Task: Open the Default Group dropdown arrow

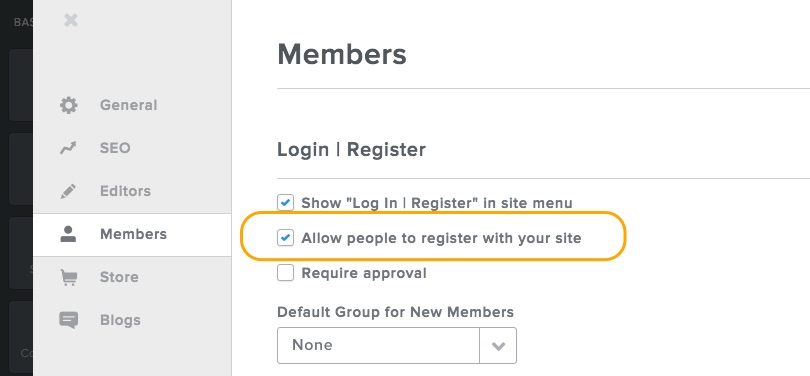Action: tap(498, 346)
